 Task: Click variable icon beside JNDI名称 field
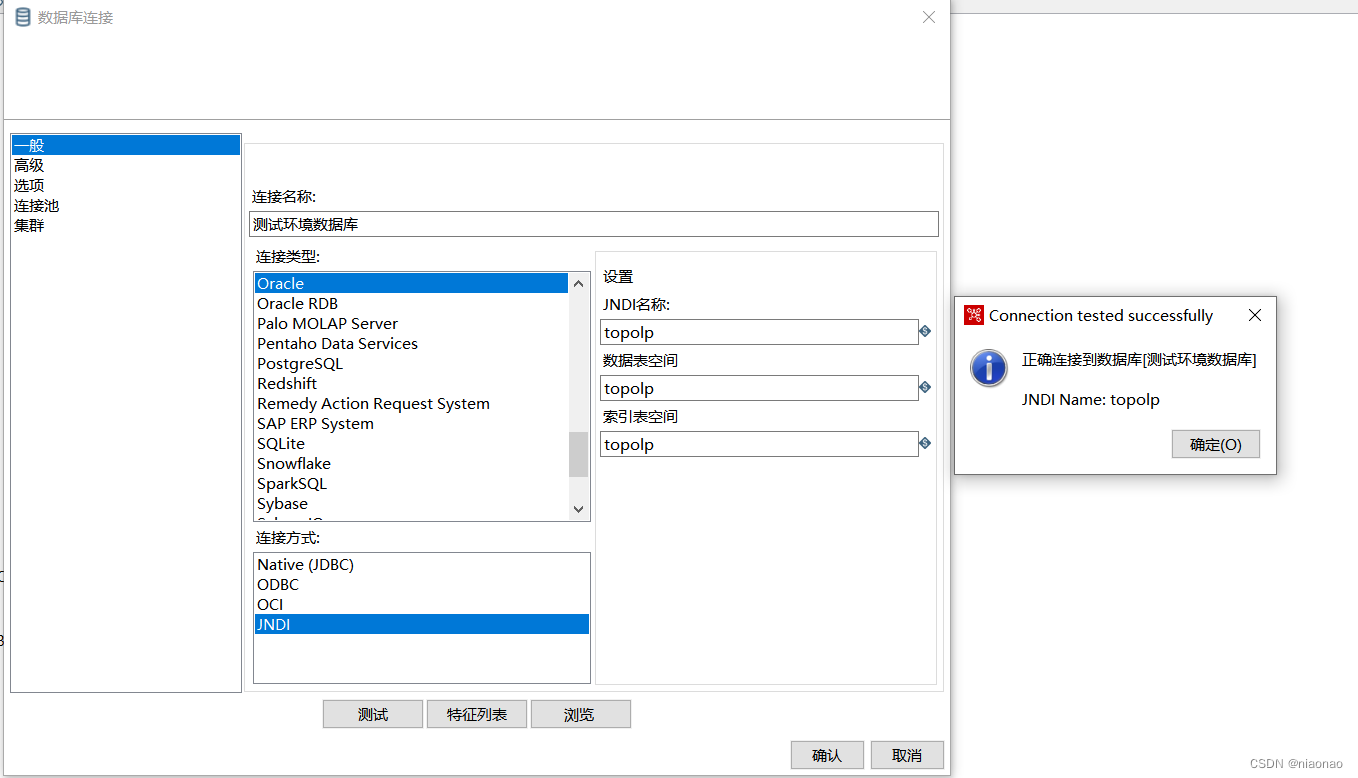click(x=925, y=331)
